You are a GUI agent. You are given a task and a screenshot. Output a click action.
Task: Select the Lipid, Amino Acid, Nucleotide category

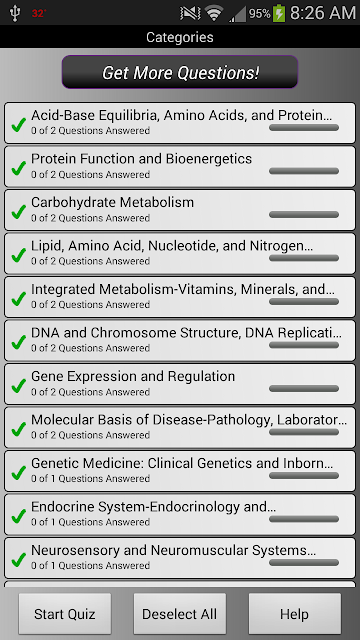(x=180, y=253)
